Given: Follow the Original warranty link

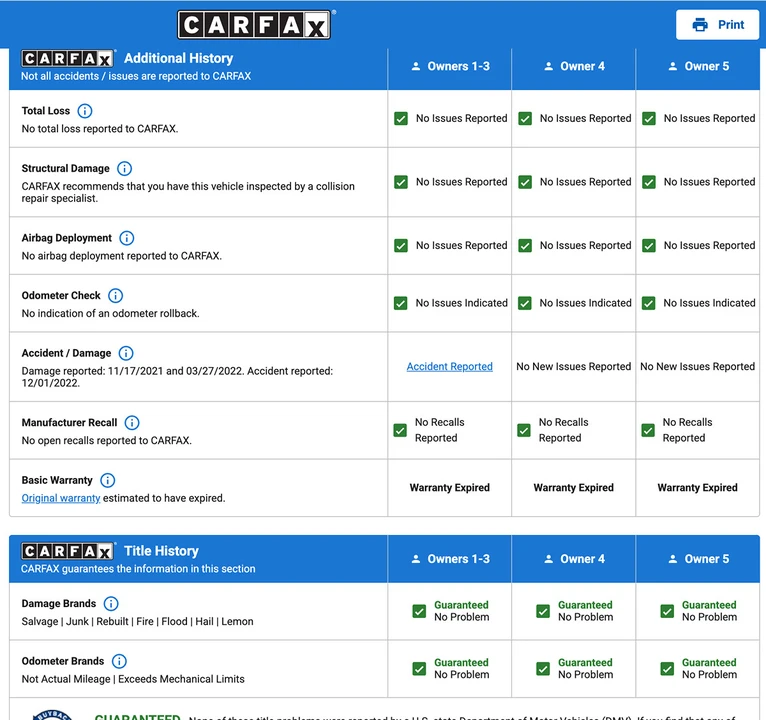Looking at the screenshot, I should 61,498.
